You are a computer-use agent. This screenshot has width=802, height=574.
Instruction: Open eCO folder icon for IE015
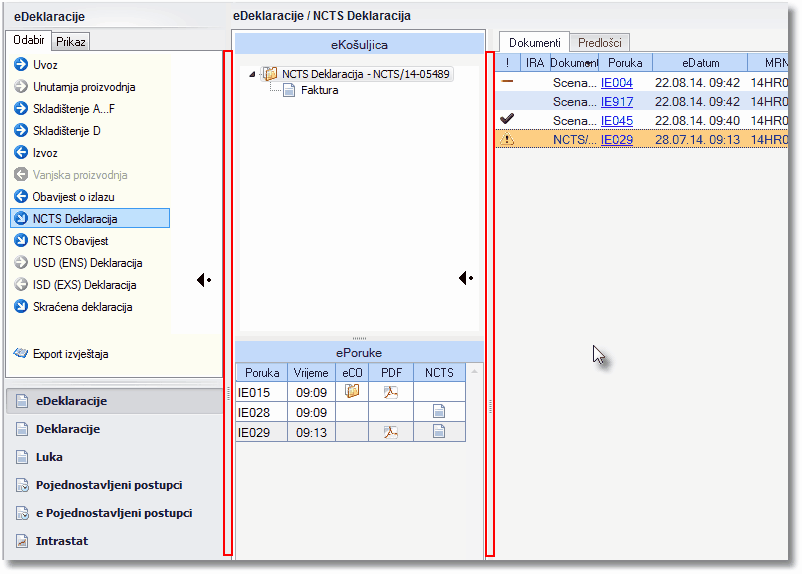[352, 391]
